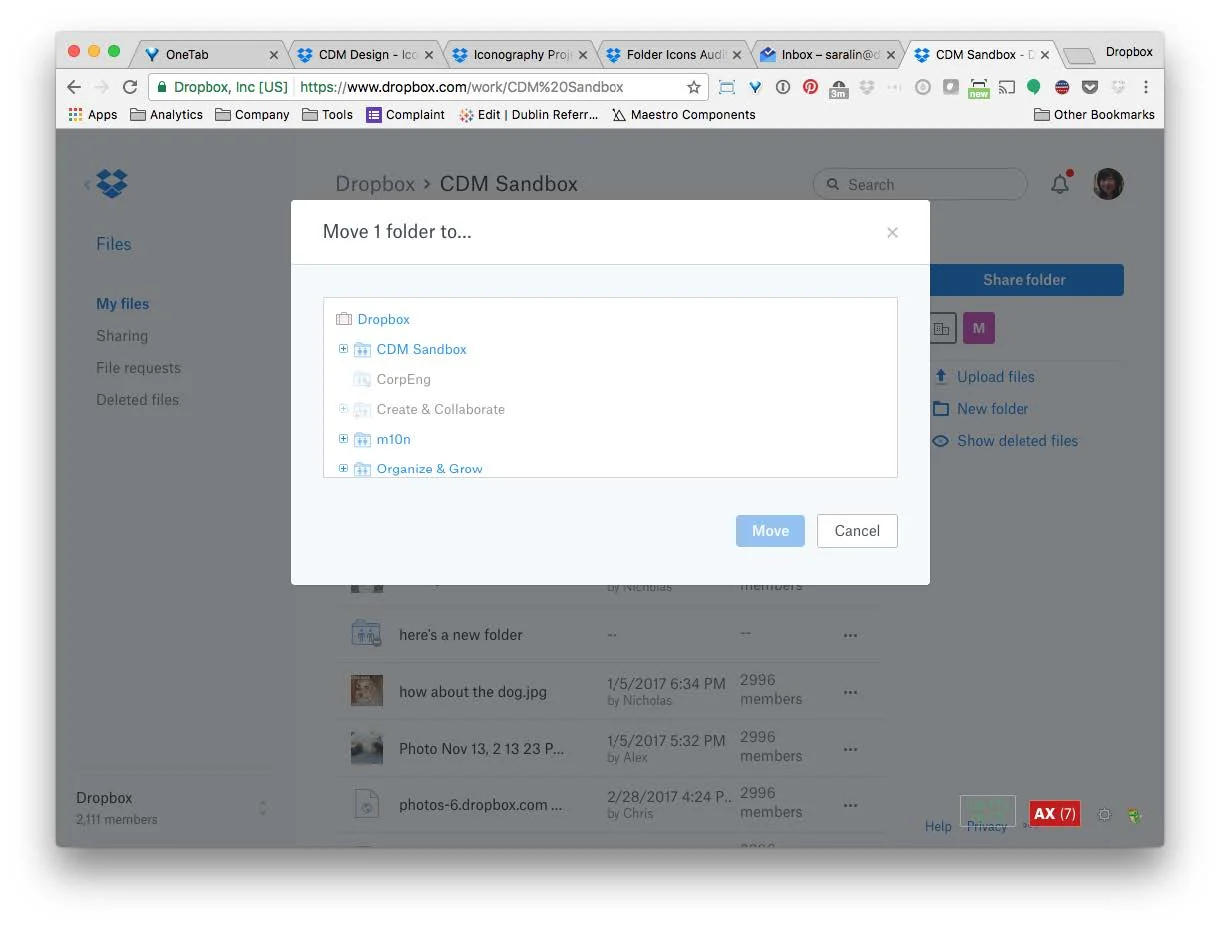
Task: Open options for how about the dog.jpg
Action: 850,692
